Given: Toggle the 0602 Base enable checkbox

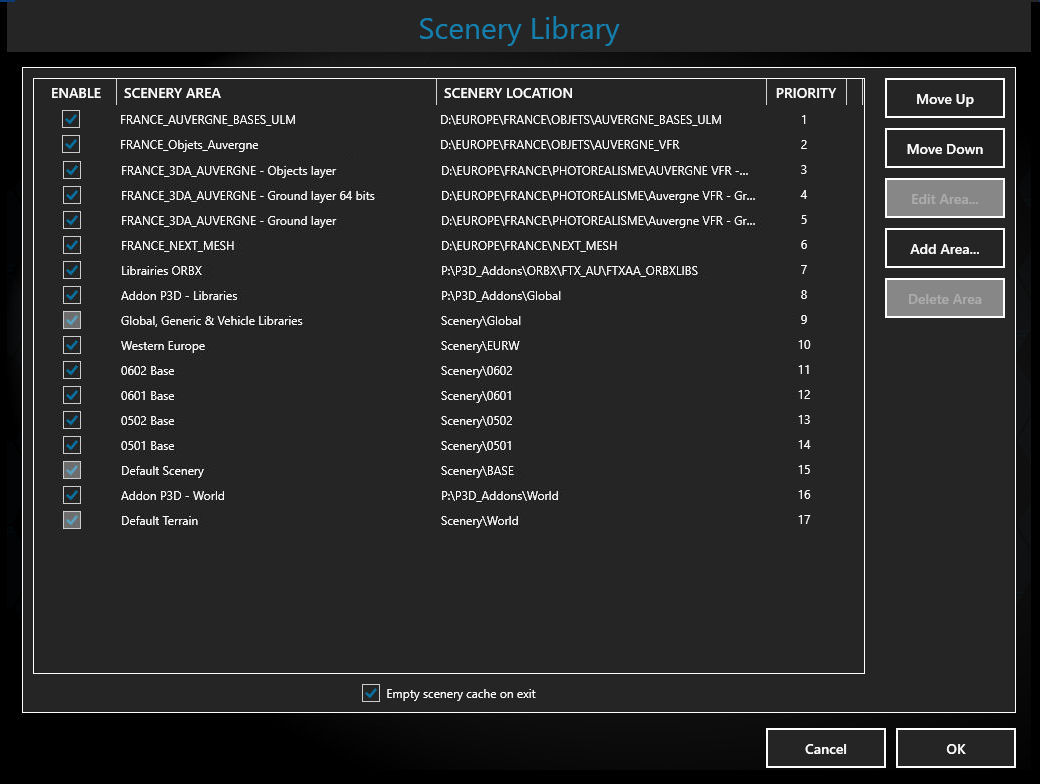Looking at the screenshot, I should [71, 370].
